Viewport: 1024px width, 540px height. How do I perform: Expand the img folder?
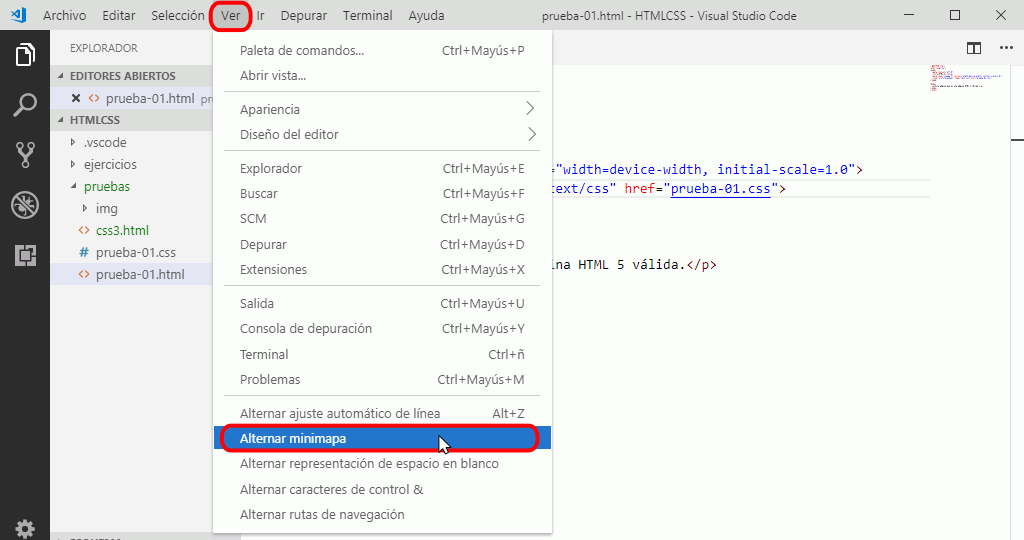[x=85, y=208]
